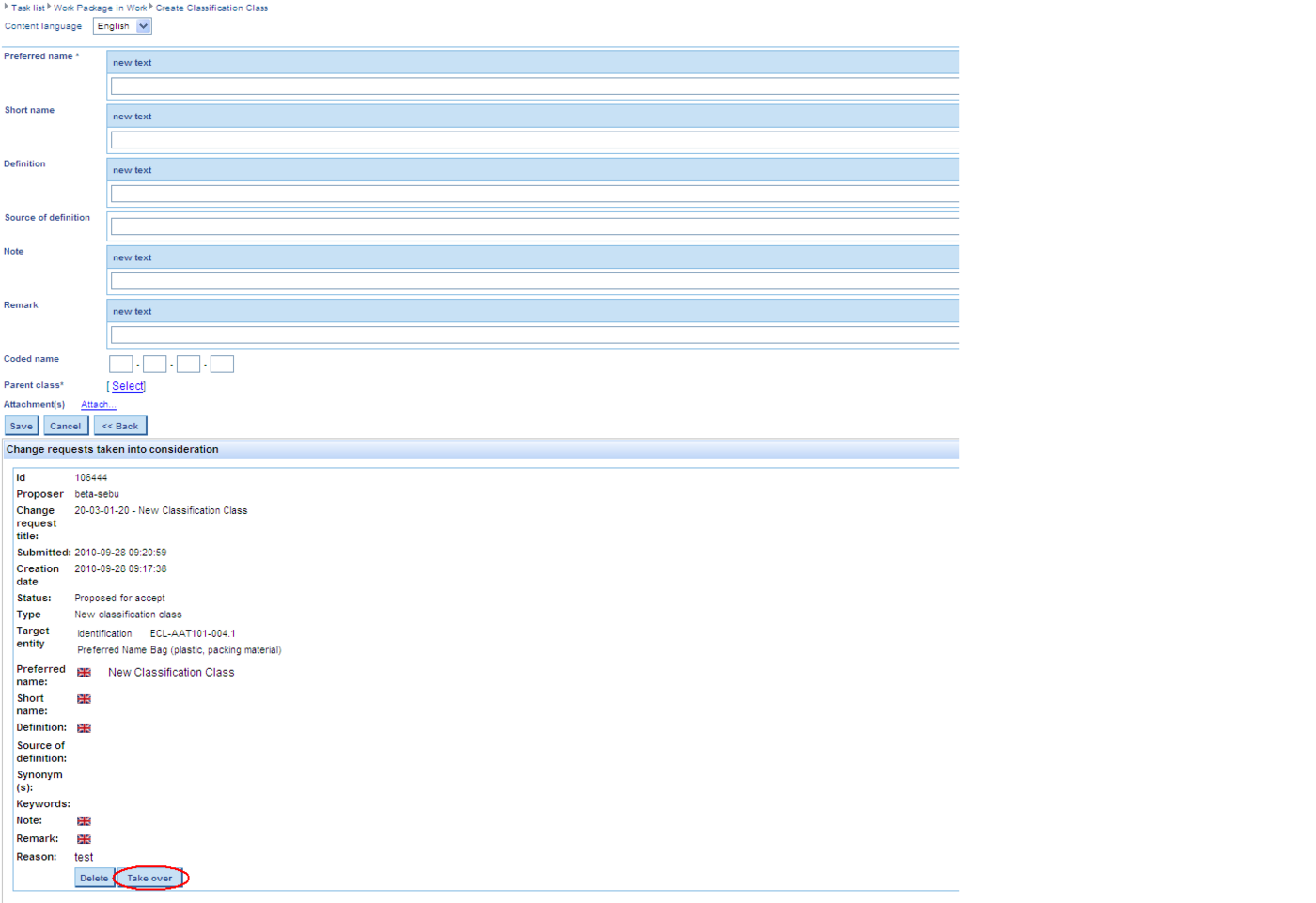Click the Definition text field
This screenshot has height=903, width=1316.
tap(534, 194)
